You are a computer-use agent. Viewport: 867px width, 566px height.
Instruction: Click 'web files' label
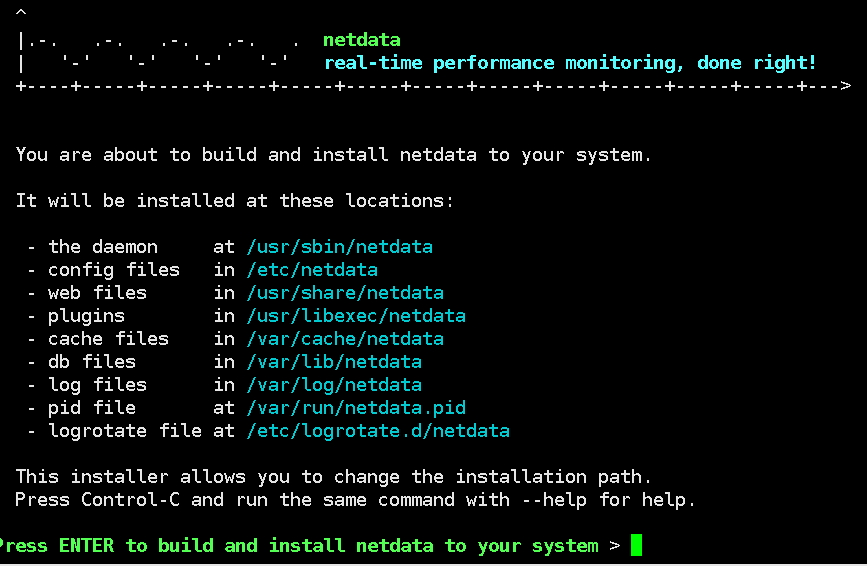pos(97,293)
